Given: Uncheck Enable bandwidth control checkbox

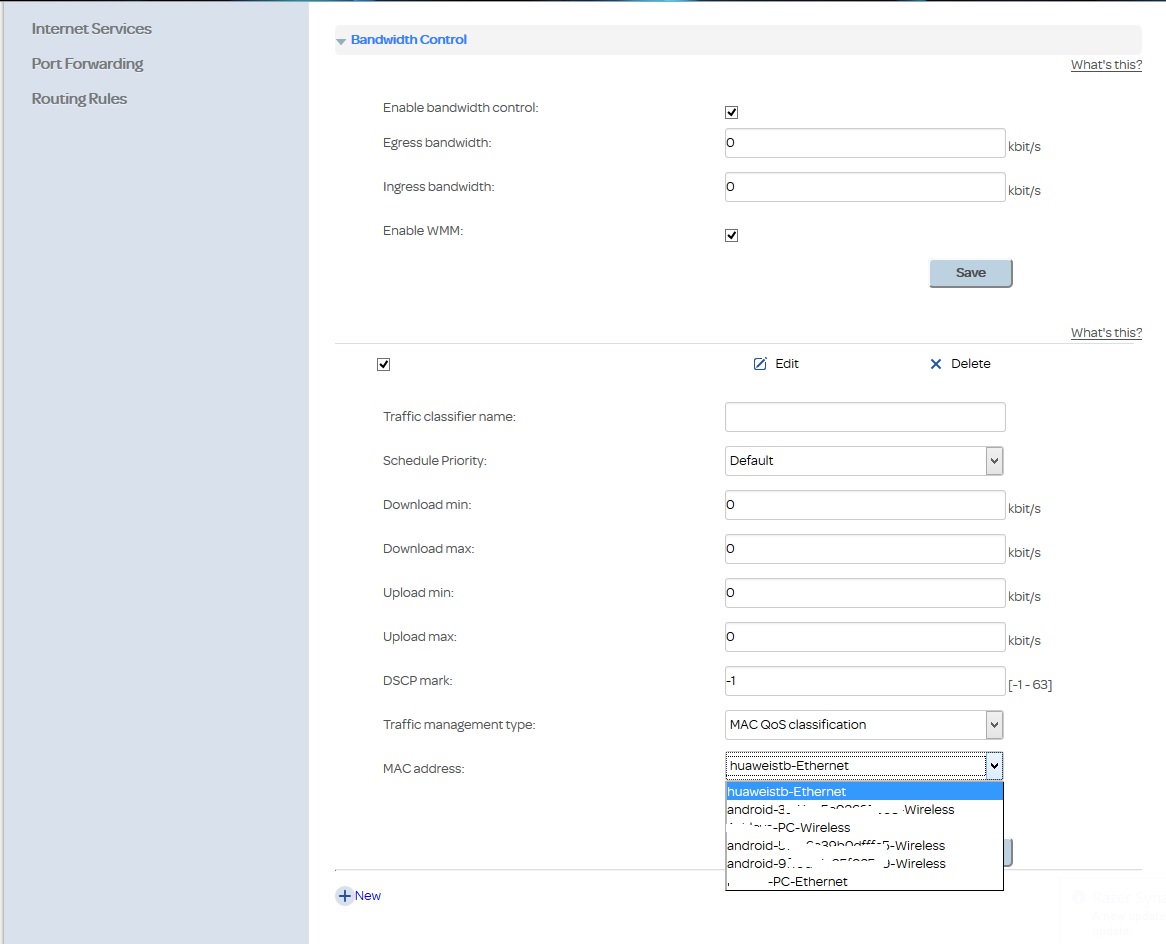Looking at the screenshot, I should pos(731,112).
